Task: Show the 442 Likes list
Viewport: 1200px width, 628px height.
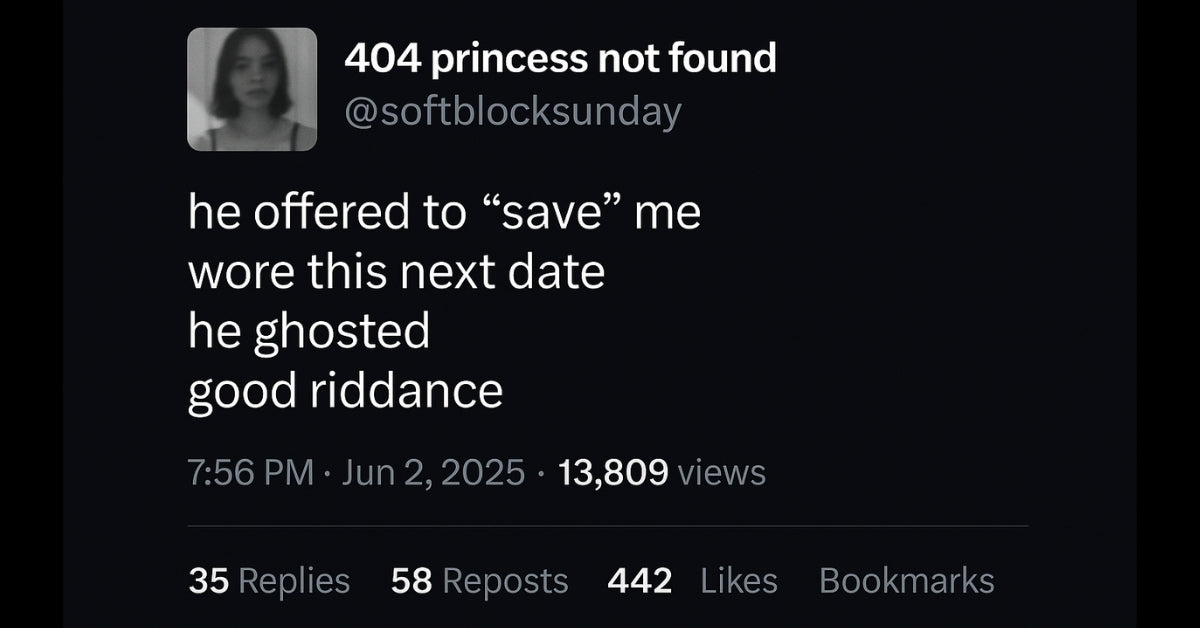Action: [x=692, y=580]
